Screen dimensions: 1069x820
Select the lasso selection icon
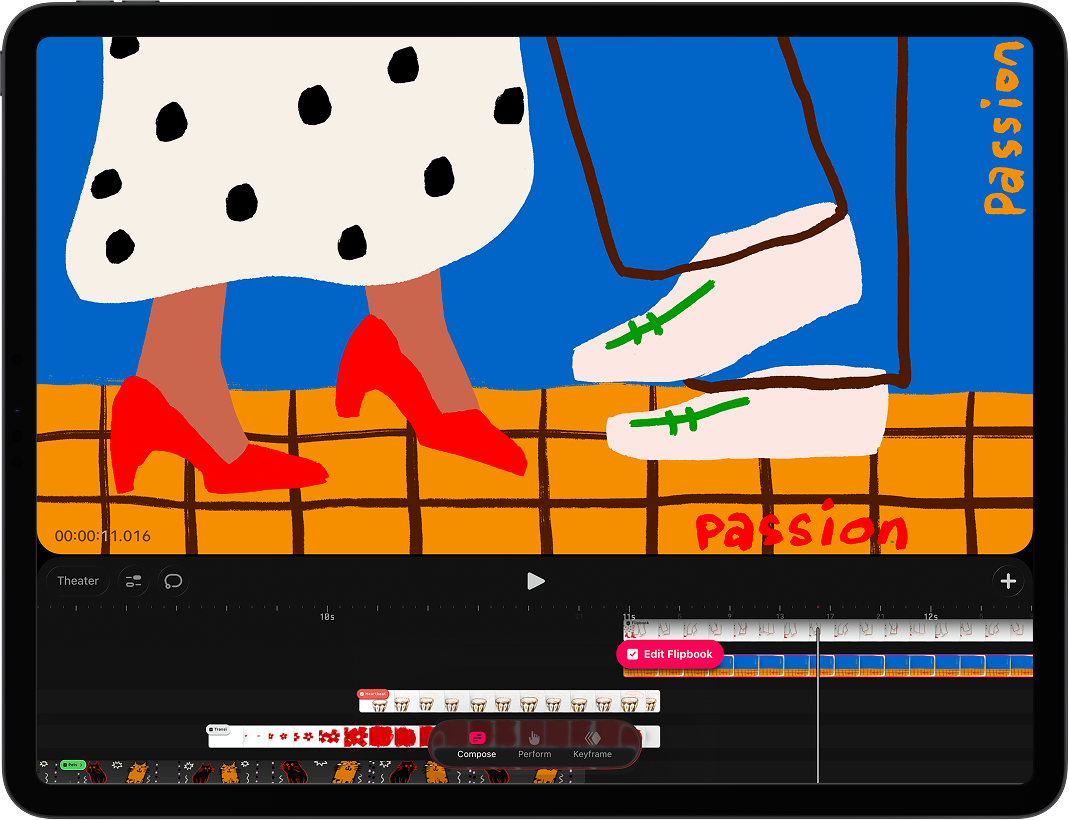click(x=173, y=581)
